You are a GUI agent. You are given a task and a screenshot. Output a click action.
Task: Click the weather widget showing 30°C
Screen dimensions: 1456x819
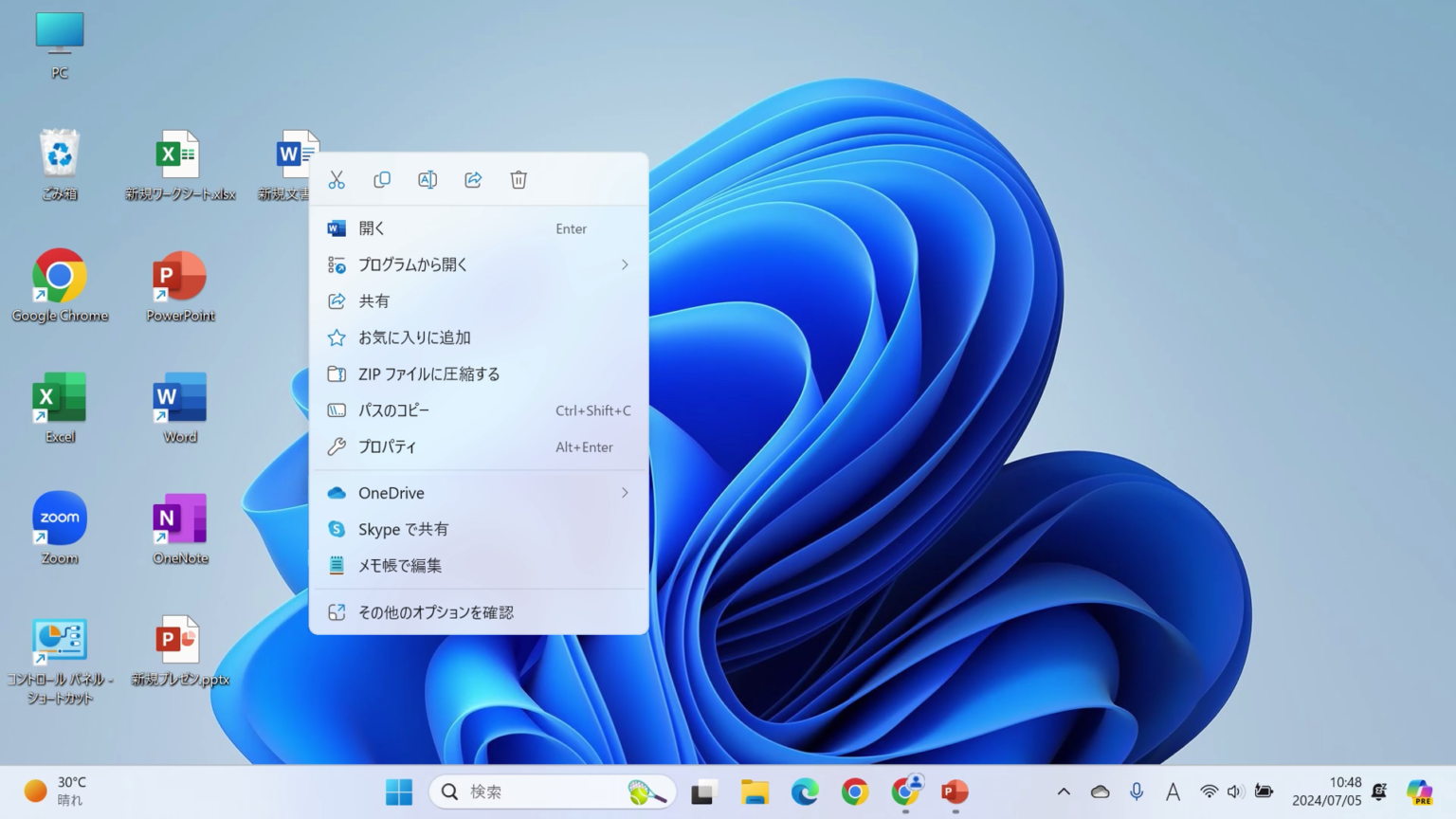tap(54, 790)
